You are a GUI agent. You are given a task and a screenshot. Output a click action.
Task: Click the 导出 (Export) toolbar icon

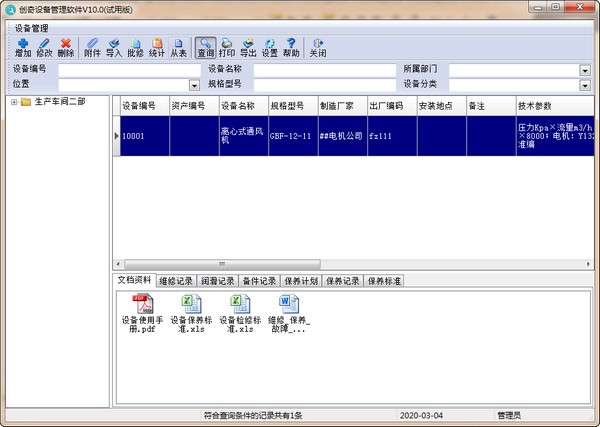point(248,46)
